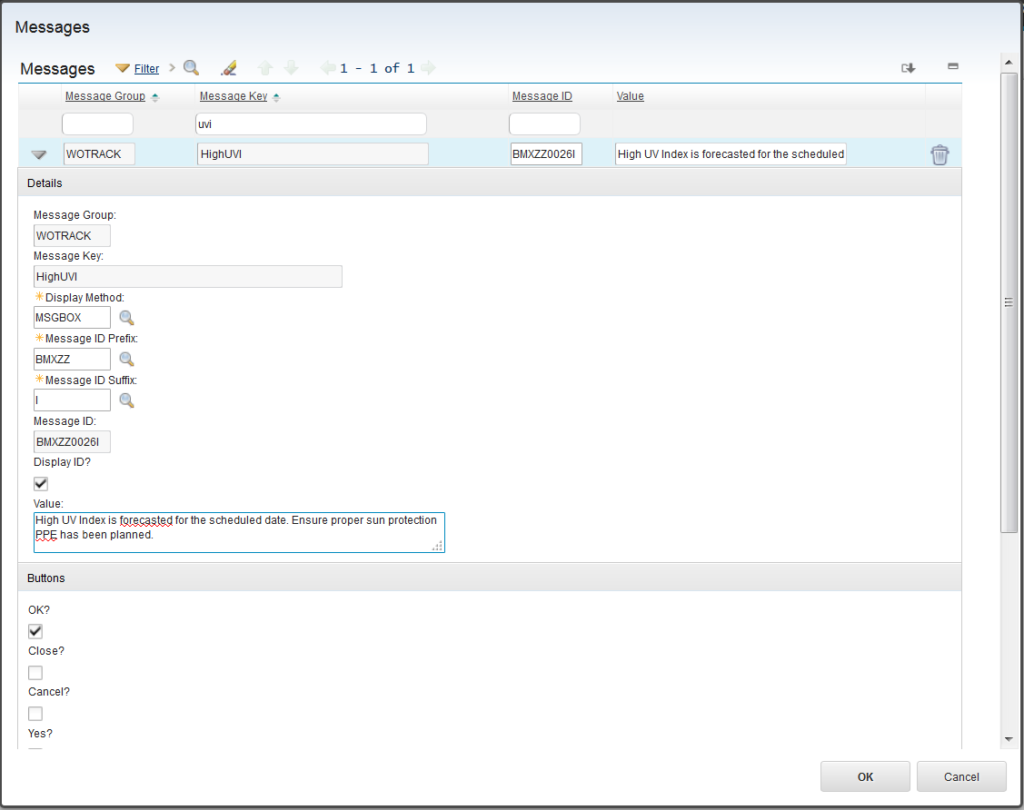Screen dimensions: 1024x810
Task: Click inside the Value text area
Action: coord(239,532)
